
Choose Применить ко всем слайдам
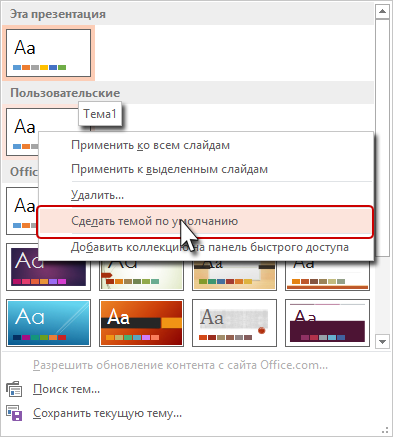151,145
